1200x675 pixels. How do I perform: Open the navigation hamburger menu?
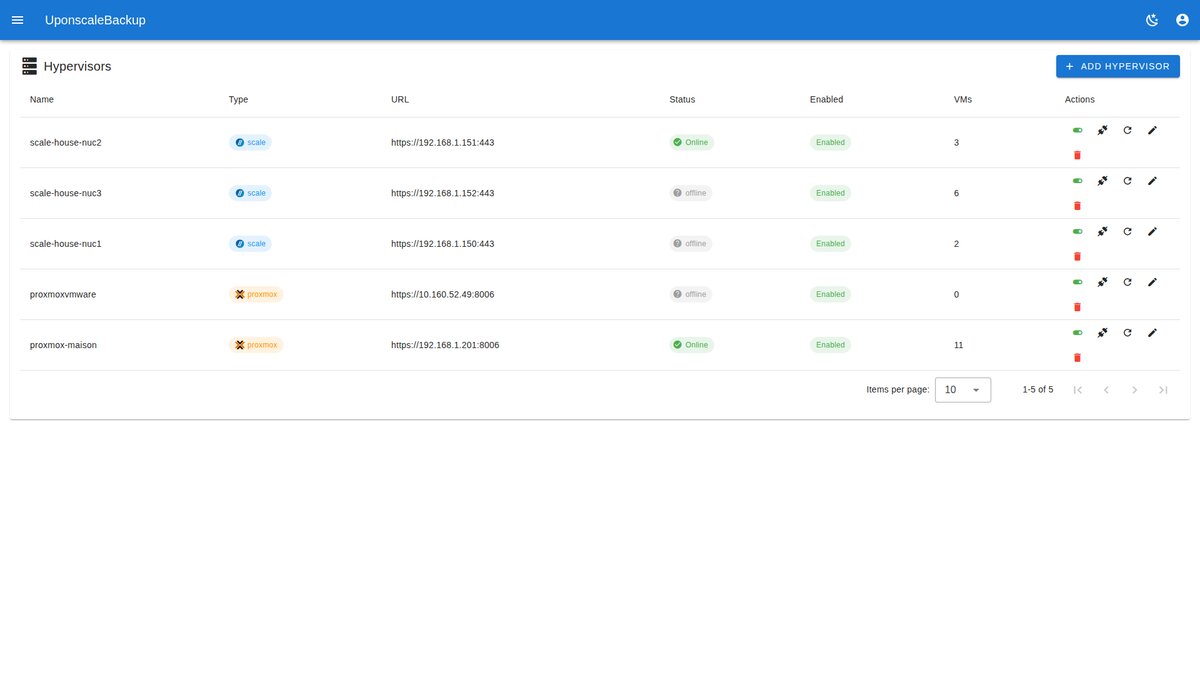coord(17,19)
